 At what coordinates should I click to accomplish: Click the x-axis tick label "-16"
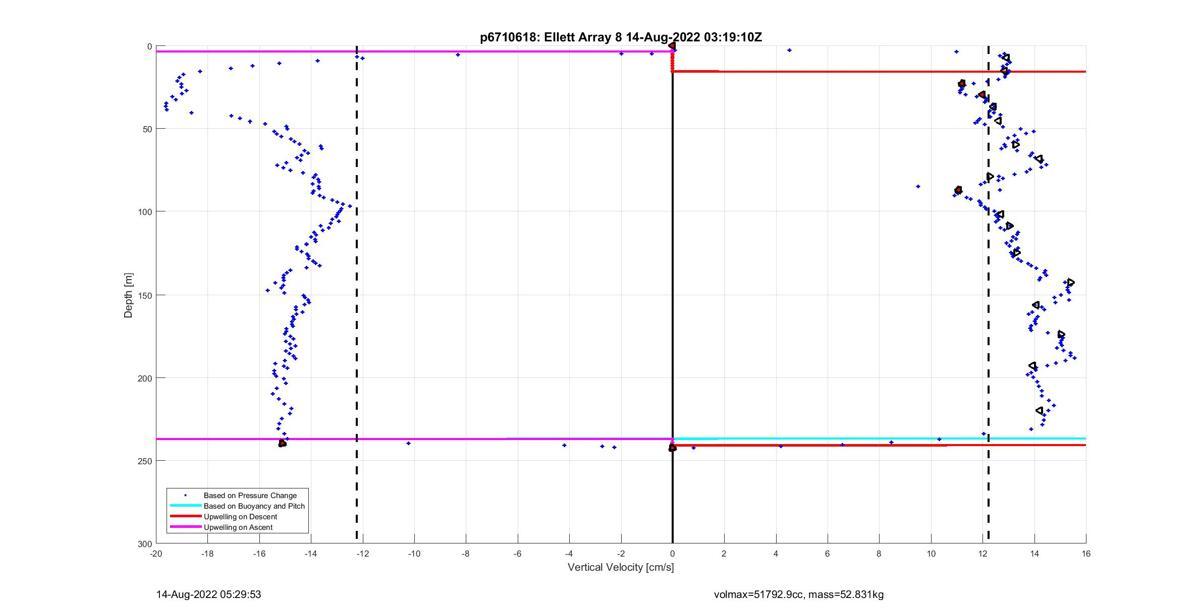pyautogui.click(x=259, y=553)
